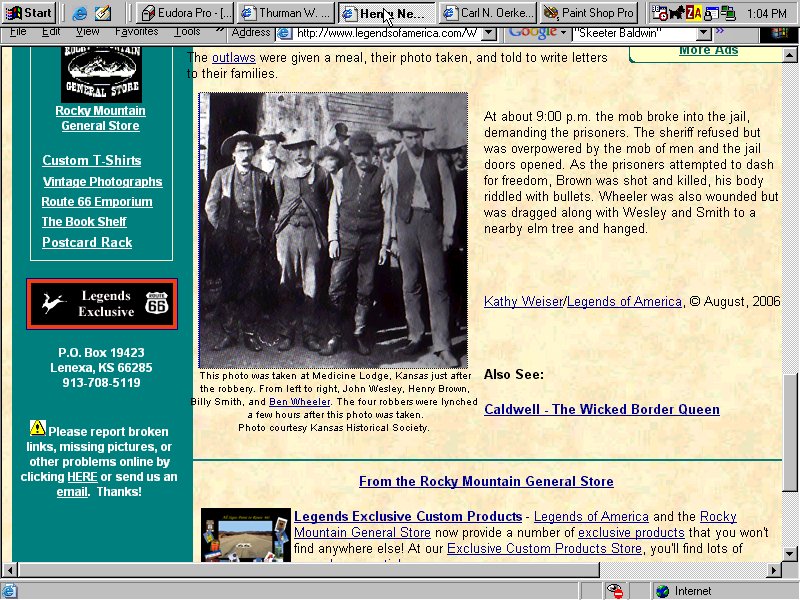The height and width of the screenshot is (600, 800).
Task: Open the Edit menu
Action: point(51,32)
